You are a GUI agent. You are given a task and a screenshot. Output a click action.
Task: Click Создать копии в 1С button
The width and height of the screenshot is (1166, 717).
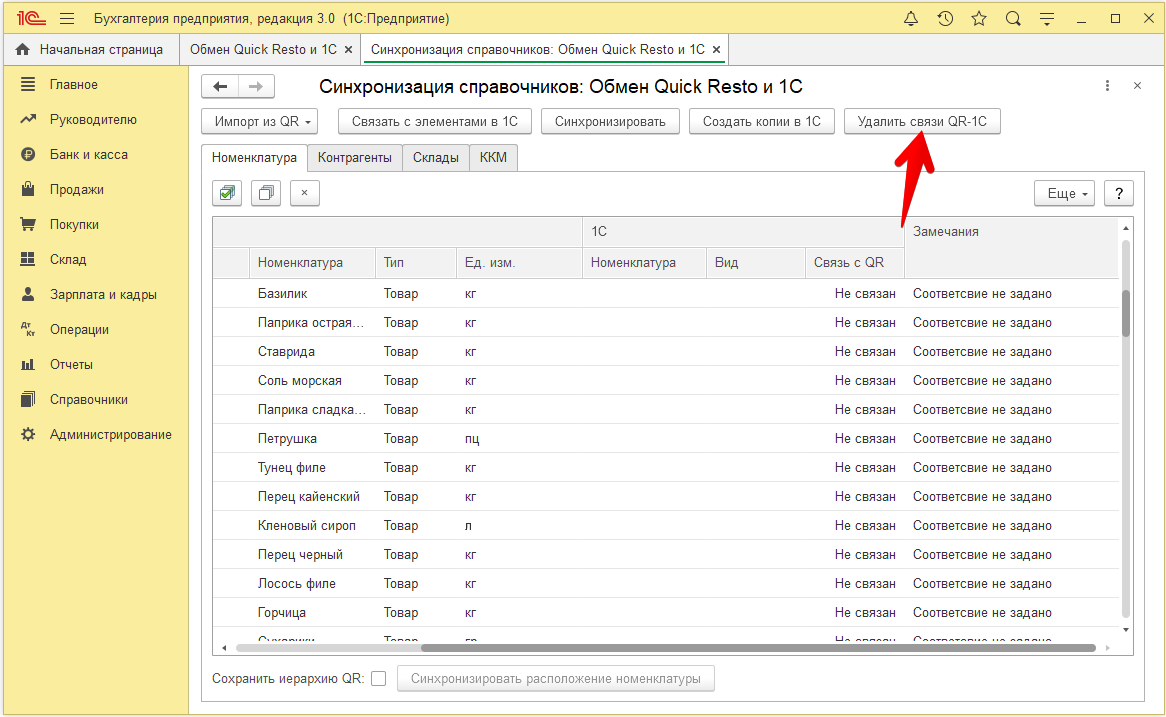[761, 121]
